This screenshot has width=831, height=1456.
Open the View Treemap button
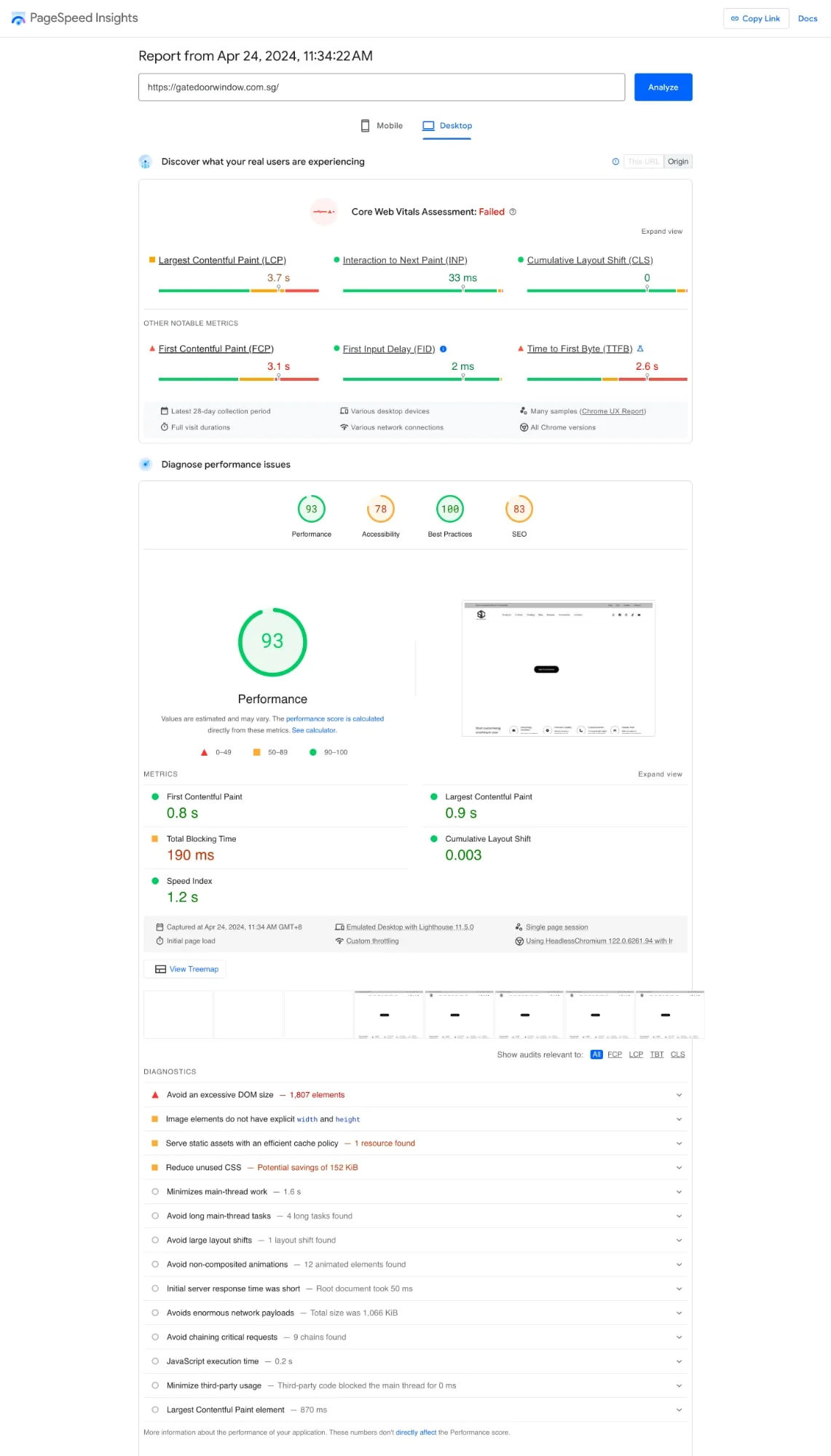pos(186,969)
